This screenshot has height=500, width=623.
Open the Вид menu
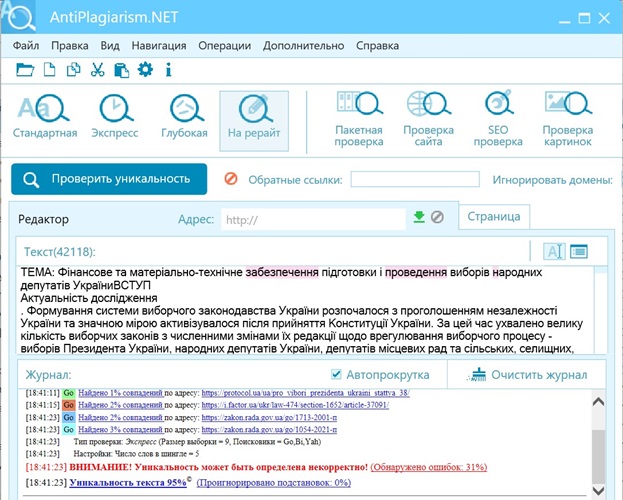click(x=110, y=45)
